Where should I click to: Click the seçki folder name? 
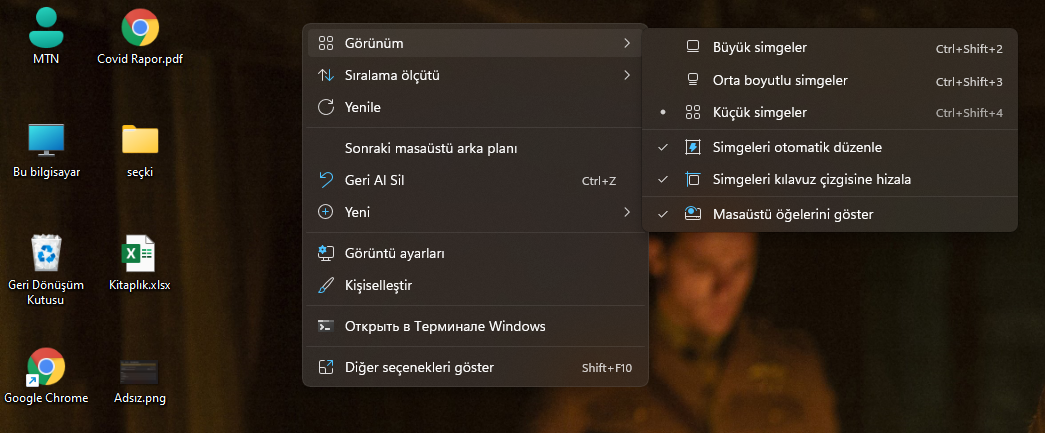140,172
